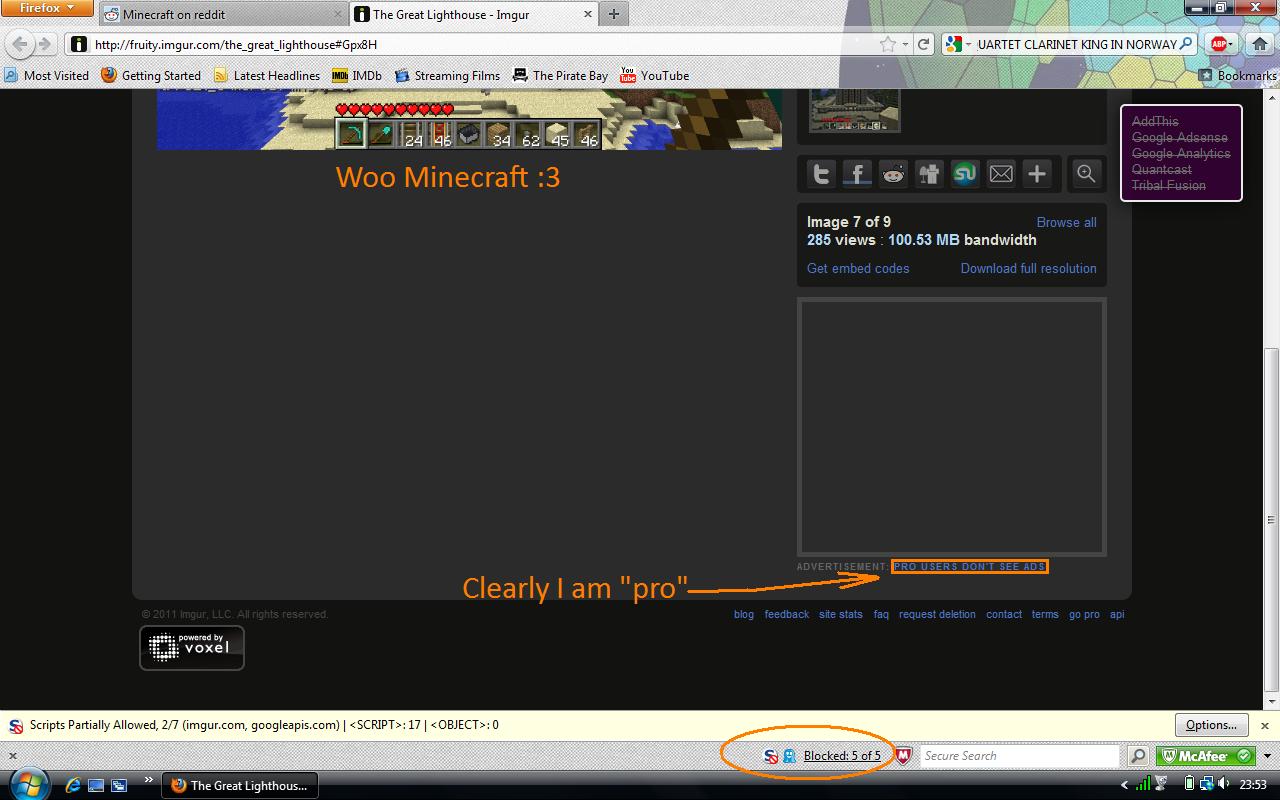The image size is (1280, 800).
Task: Expand the hidden quick launch chevron
Action: coord(149,780)
